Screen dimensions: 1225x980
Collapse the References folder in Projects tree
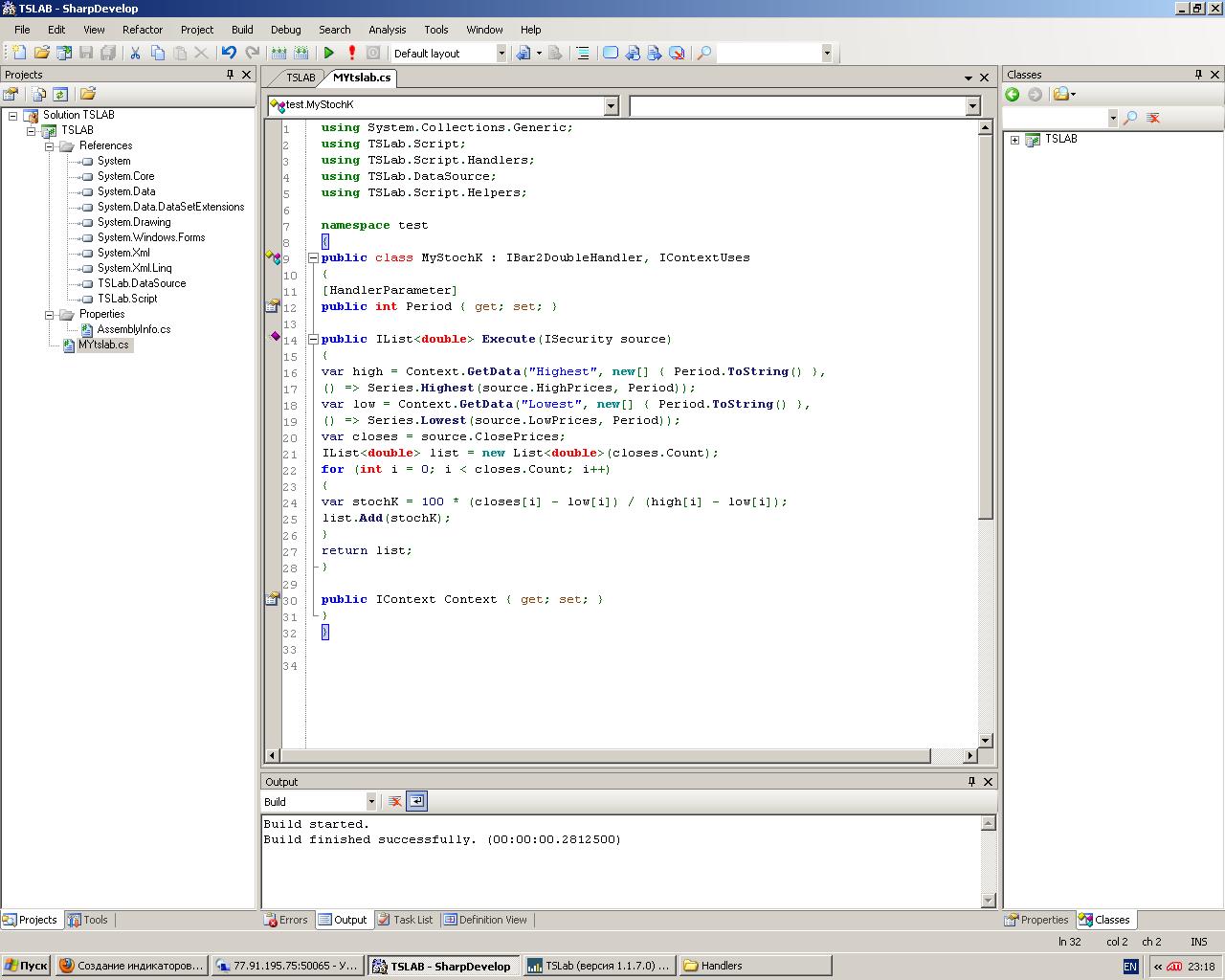click(x=50, y=145)
